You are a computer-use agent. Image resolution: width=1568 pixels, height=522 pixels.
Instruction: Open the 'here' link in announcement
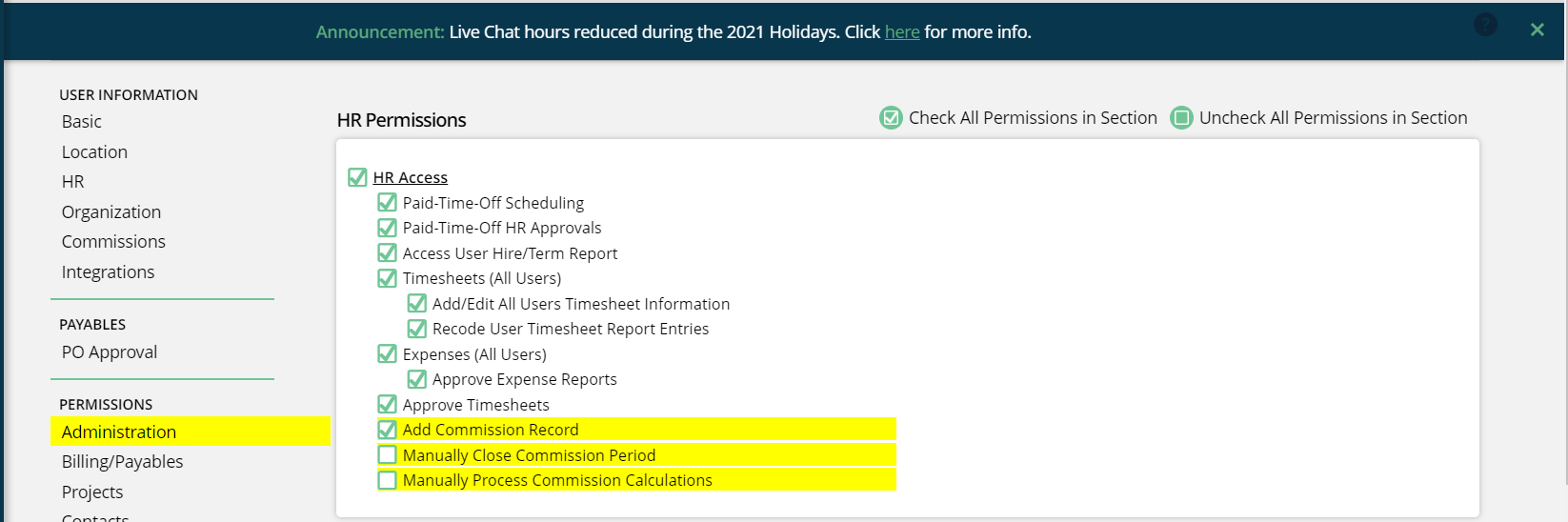point(902,32)
